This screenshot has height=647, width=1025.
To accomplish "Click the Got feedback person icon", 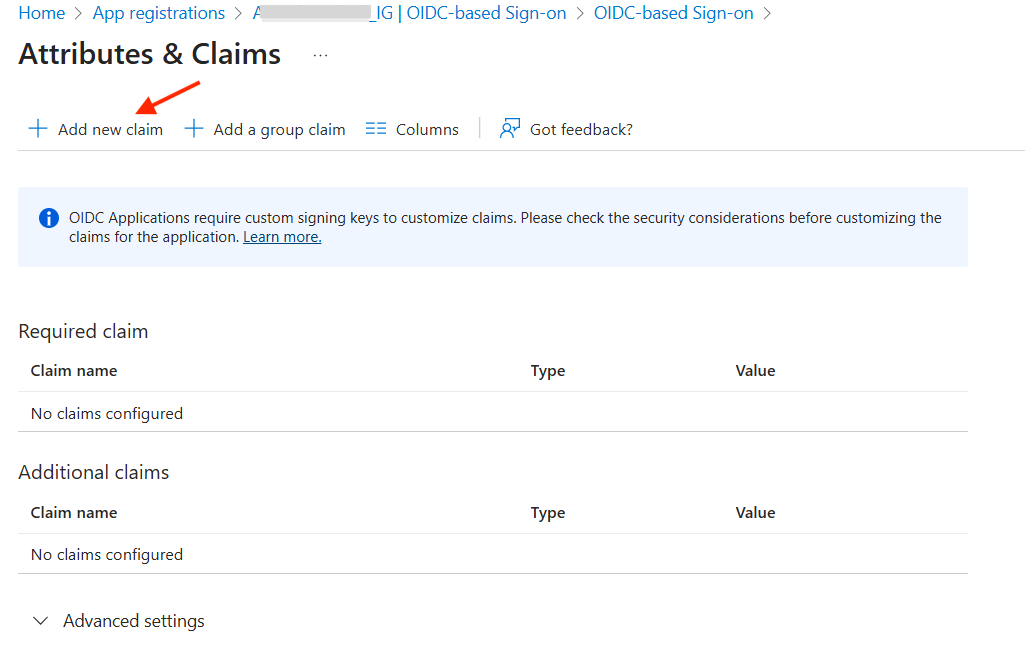I will (510, 129).
